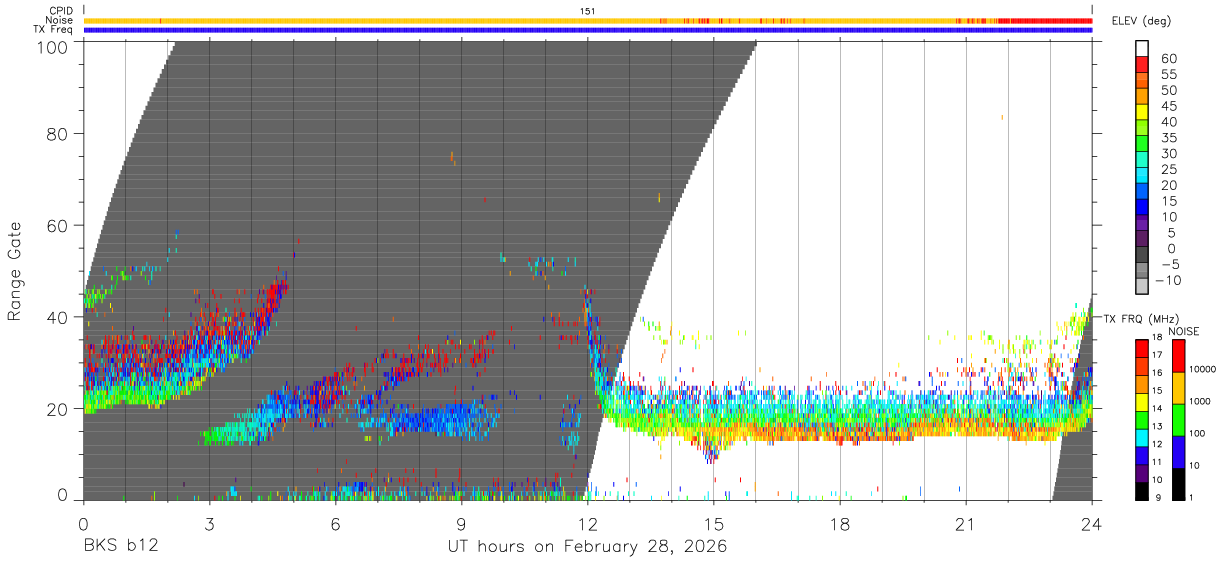Click the 12 tick label on UT hours axis
The width and height of the screenshot is (1228, 567).
587,523
